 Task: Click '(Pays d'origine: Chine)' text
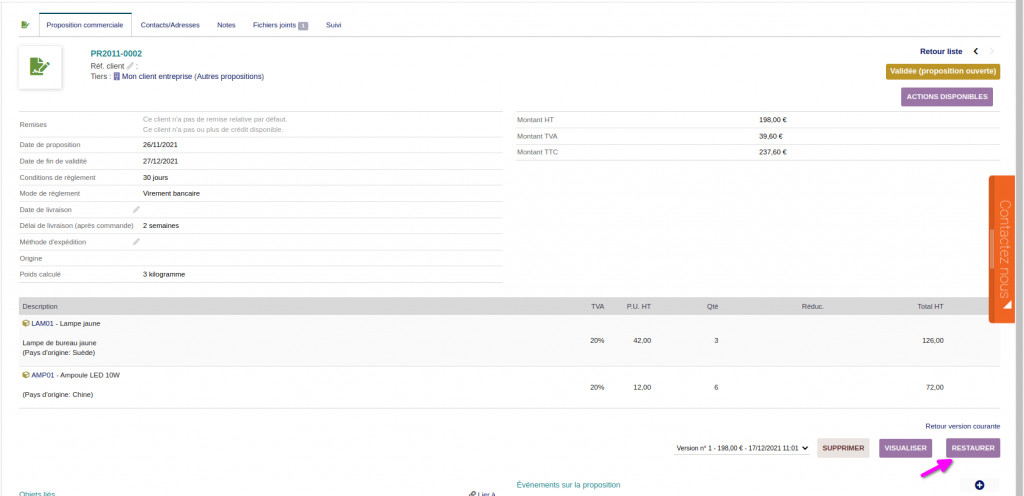57,395
